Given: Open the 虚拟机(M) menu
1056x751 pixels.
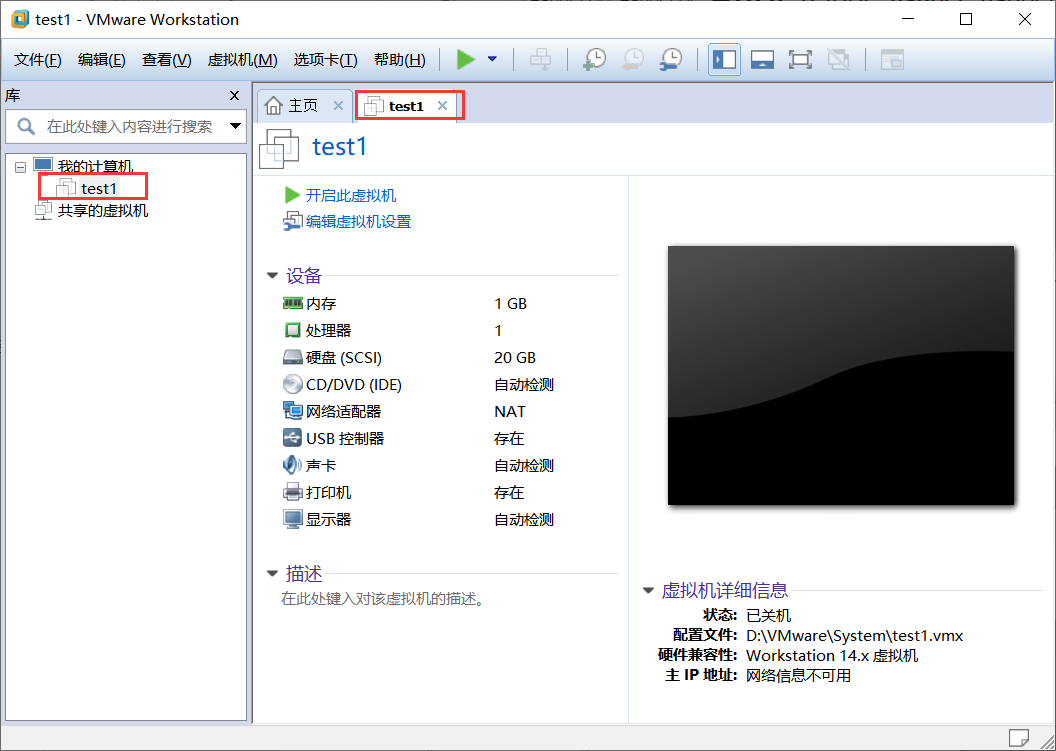Looking at the screenshot, I should 242,60.
